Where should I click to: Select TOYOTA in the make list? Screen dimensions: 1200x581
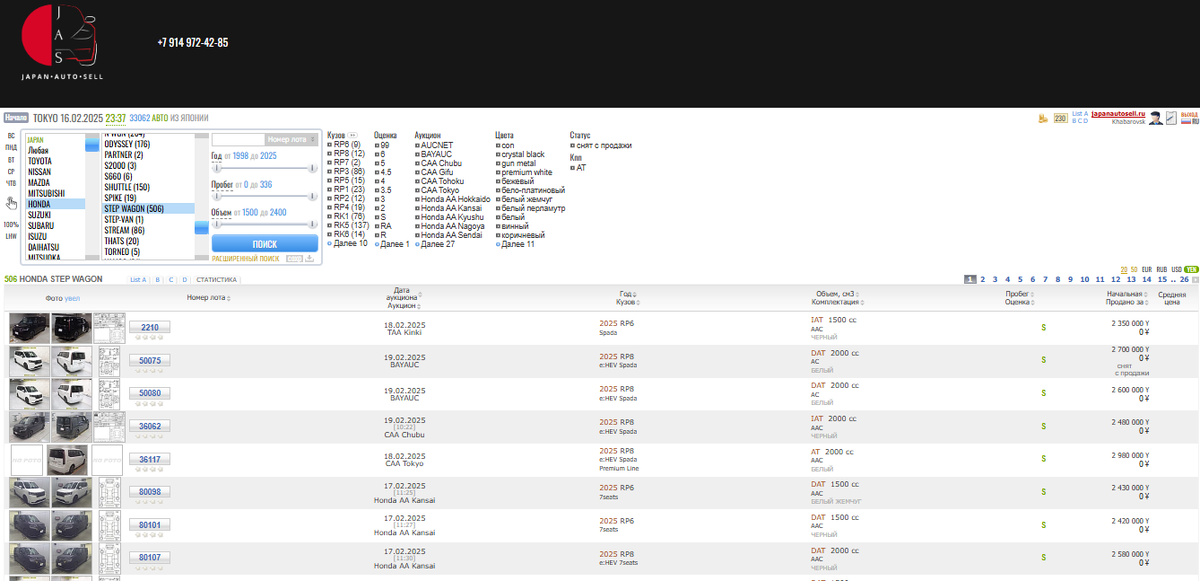click(x=39, y=160)
